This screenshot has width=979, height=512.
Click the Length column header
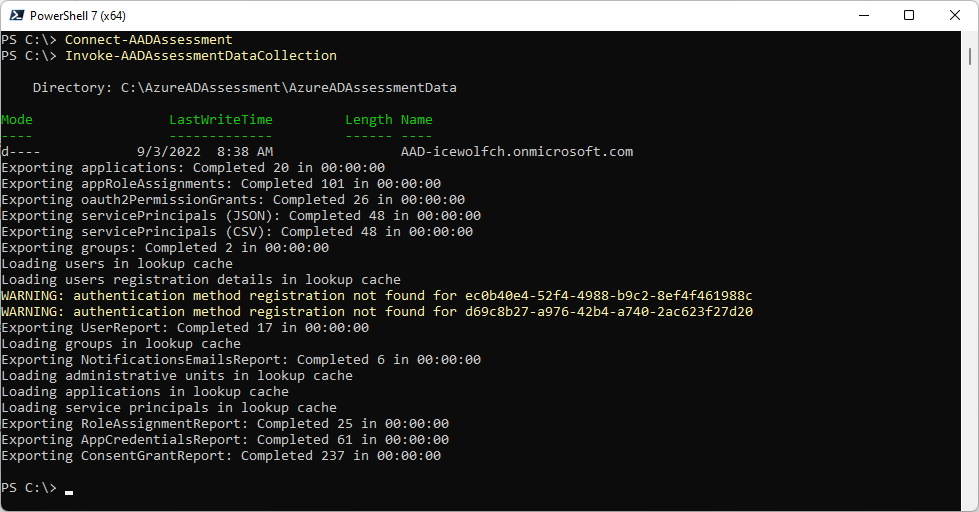[x=369, y=120]
